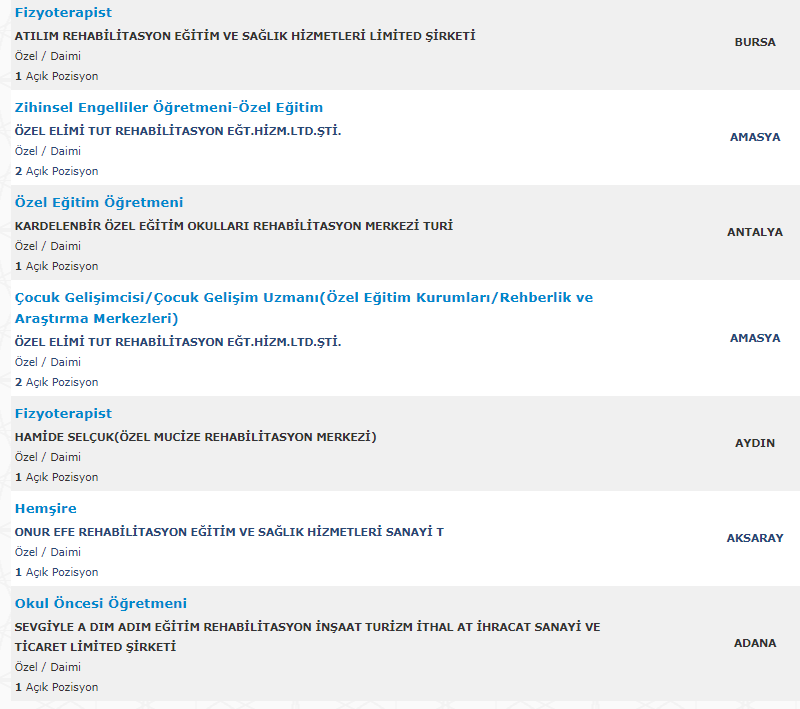The height and width of the screenshot is (709, 800).
Task: Click the ADANA city label
Action: tap(755, 643)
